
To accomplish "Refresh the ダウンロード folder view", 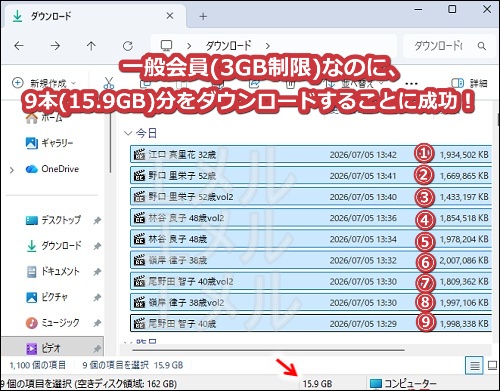I will (x=128, y=46).
